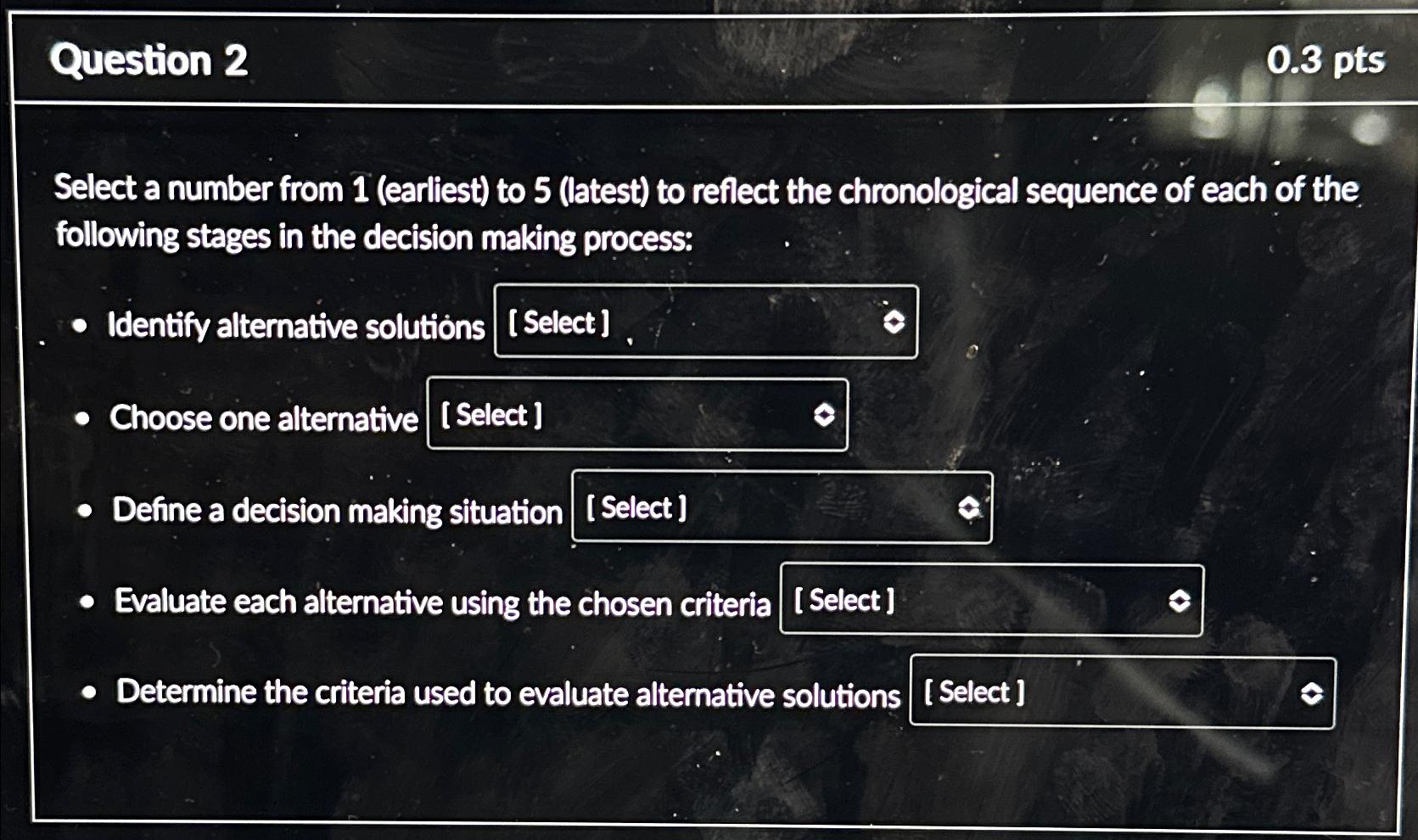Image resolution: width=1418 pixels, height=840 pixels.
Task: Open the Define a decision making situation Select dropdown
Action: click(781, 507)
